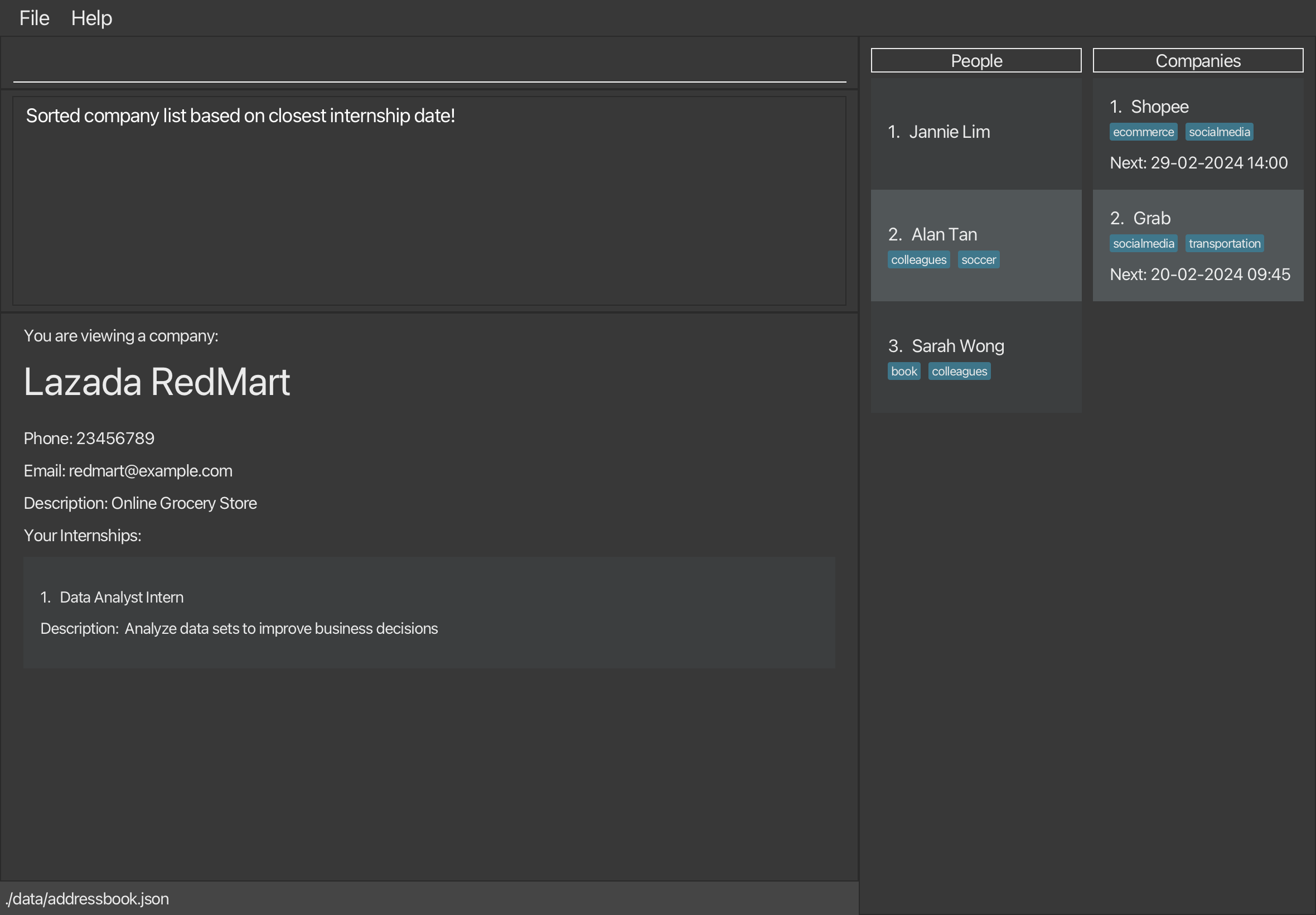1316x915 pixels.
Task: Open the File menu
Action: coord(35,18)
